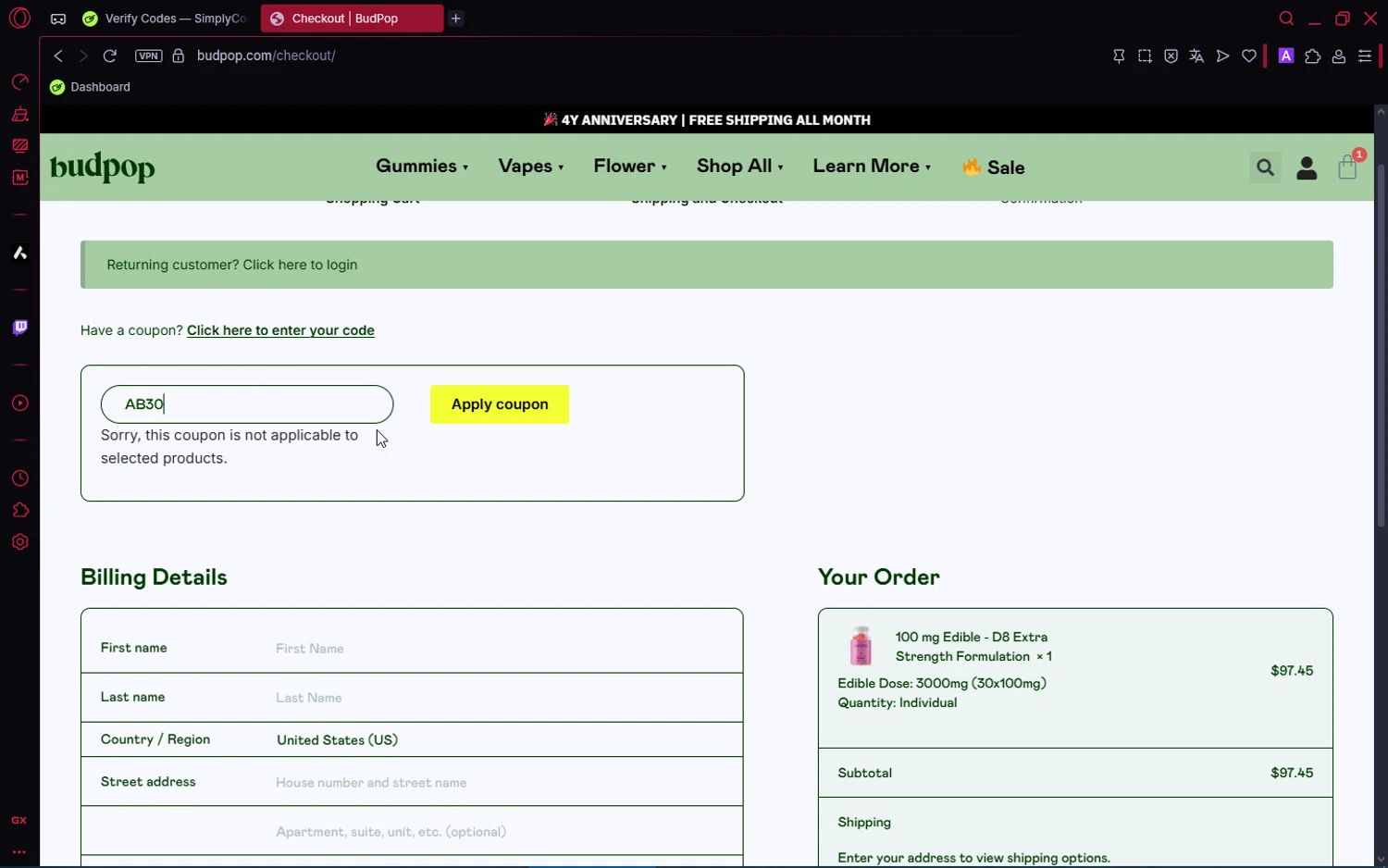Open the Dashboard bookmark

tap(90, 87)
